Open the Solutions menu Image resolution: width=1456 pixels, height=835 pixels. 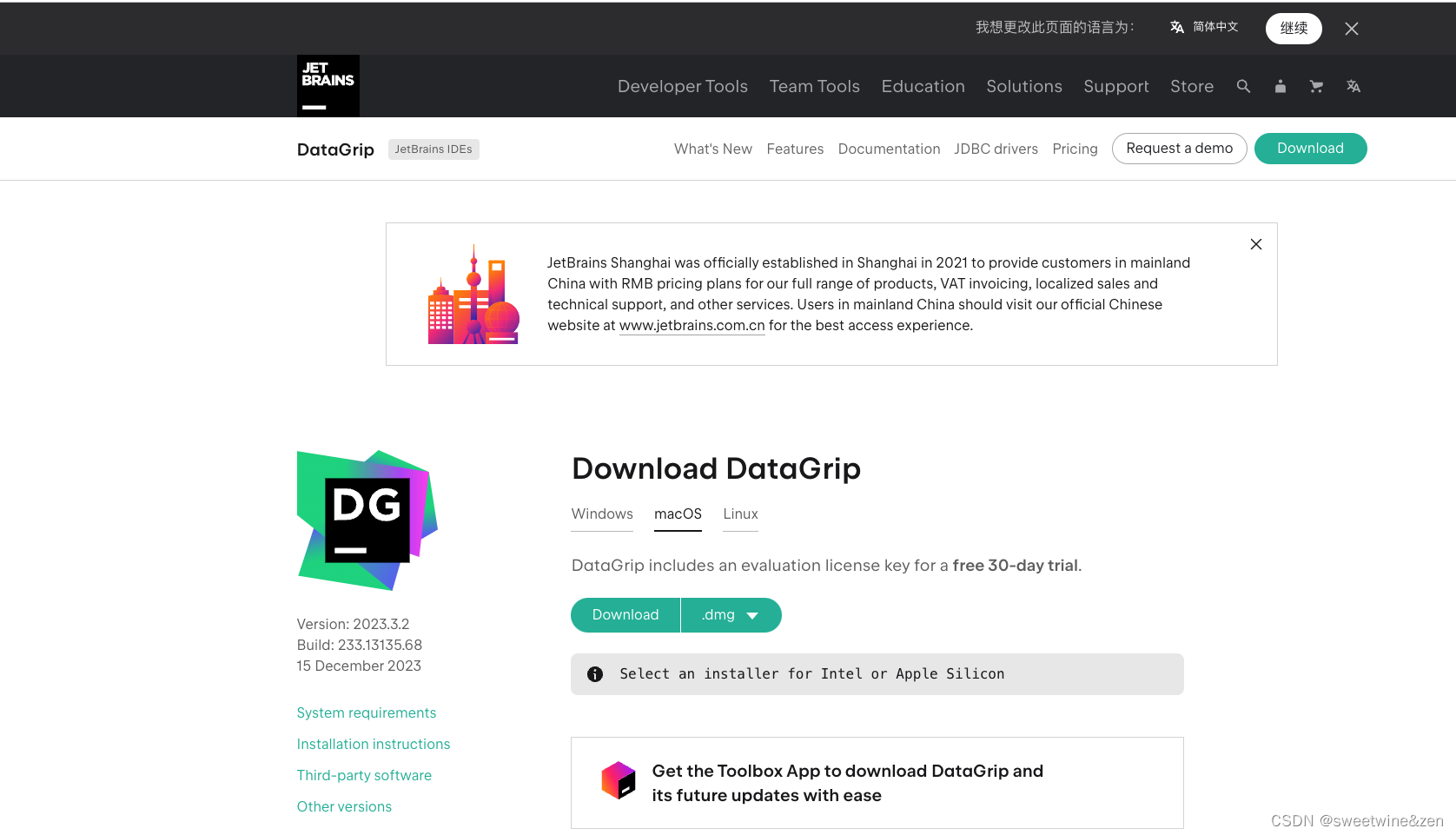click(x=1024, y=86)
